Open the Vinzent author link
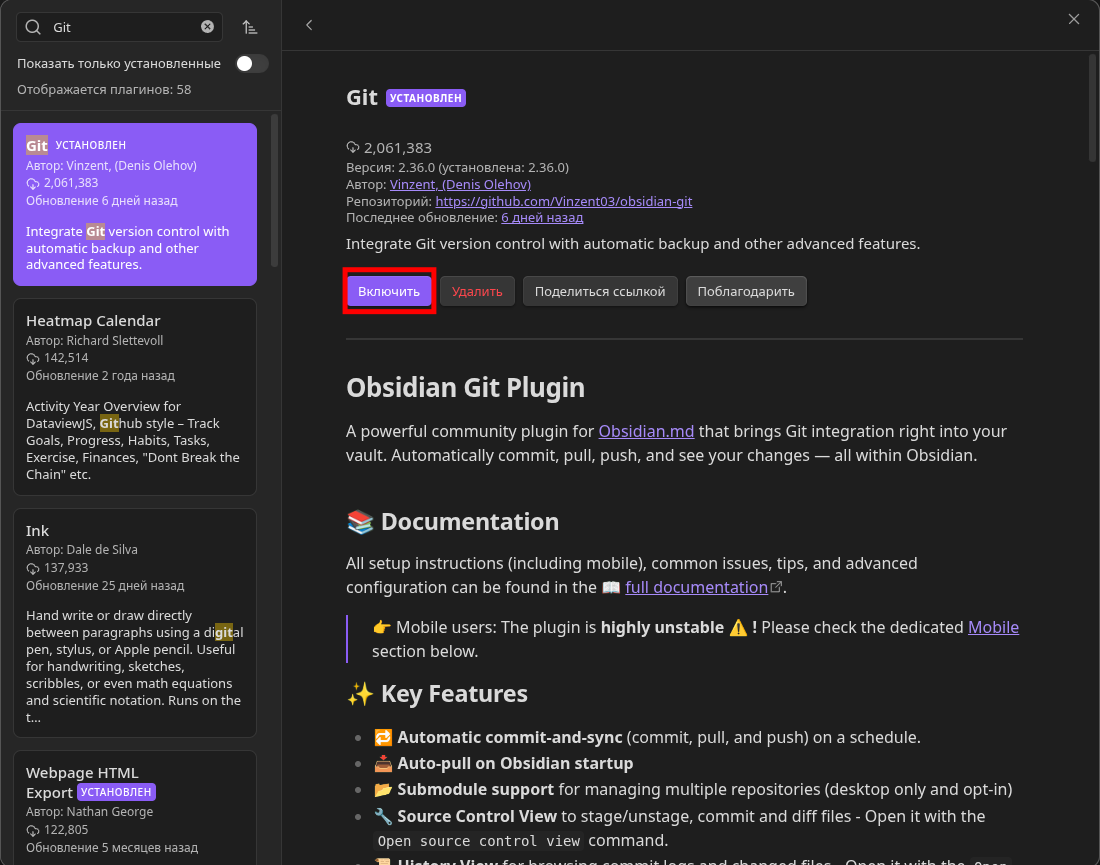Image resolution: width=1100 pixels, height=865 pixels. 460,184
